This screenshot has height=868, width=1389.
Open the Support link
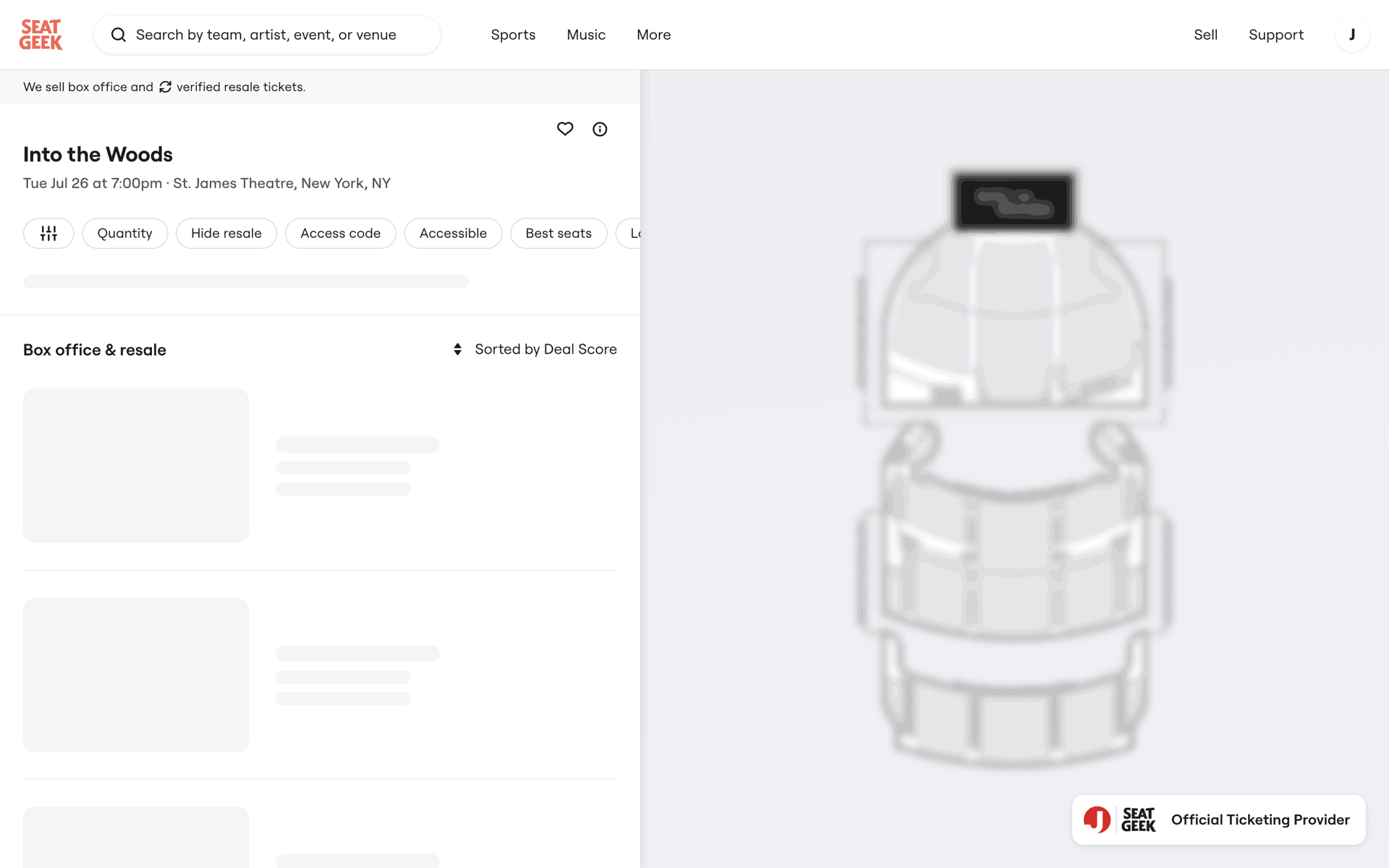coord(1276,35)
